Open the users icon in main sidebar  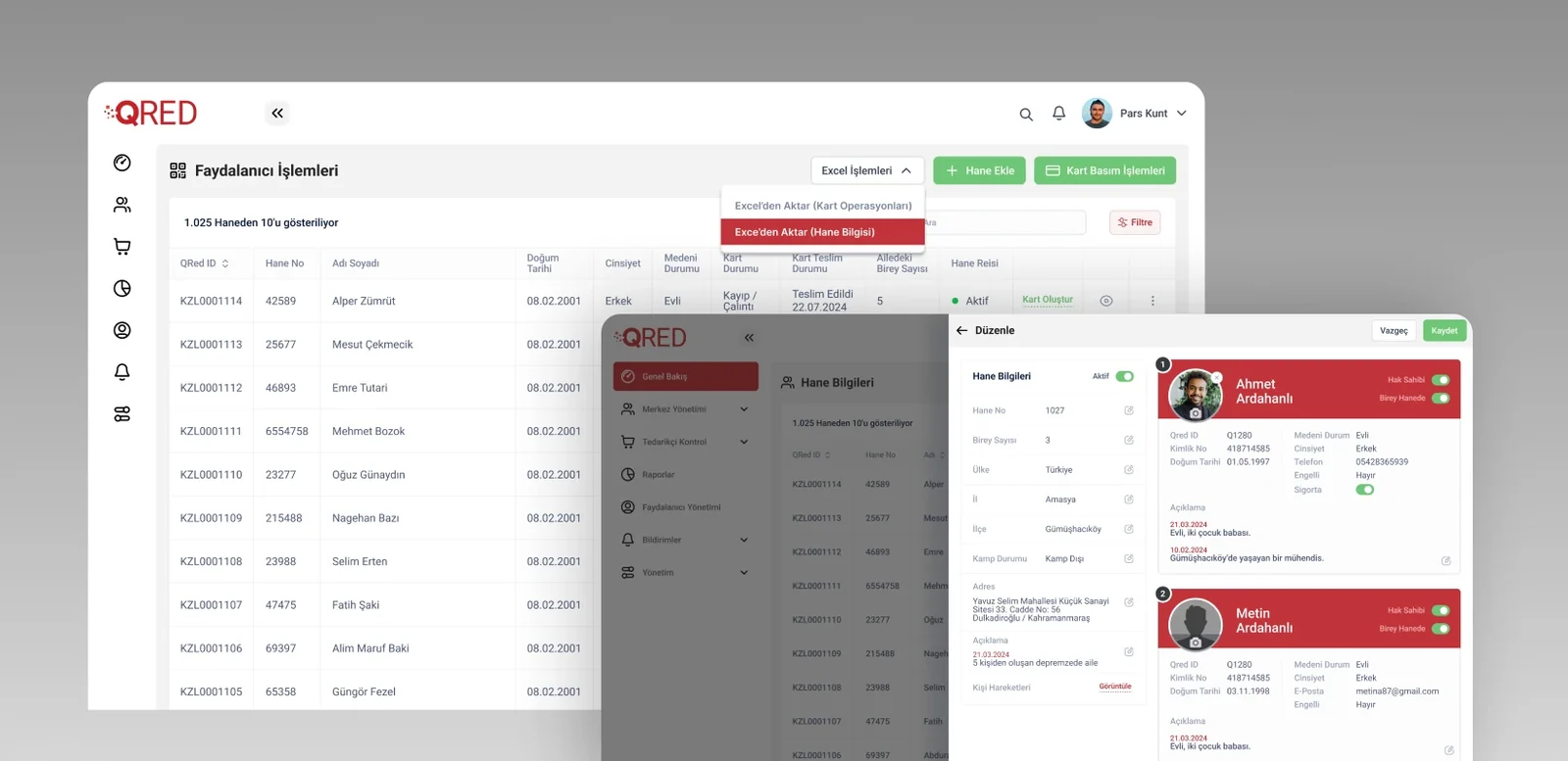point(122,205)
